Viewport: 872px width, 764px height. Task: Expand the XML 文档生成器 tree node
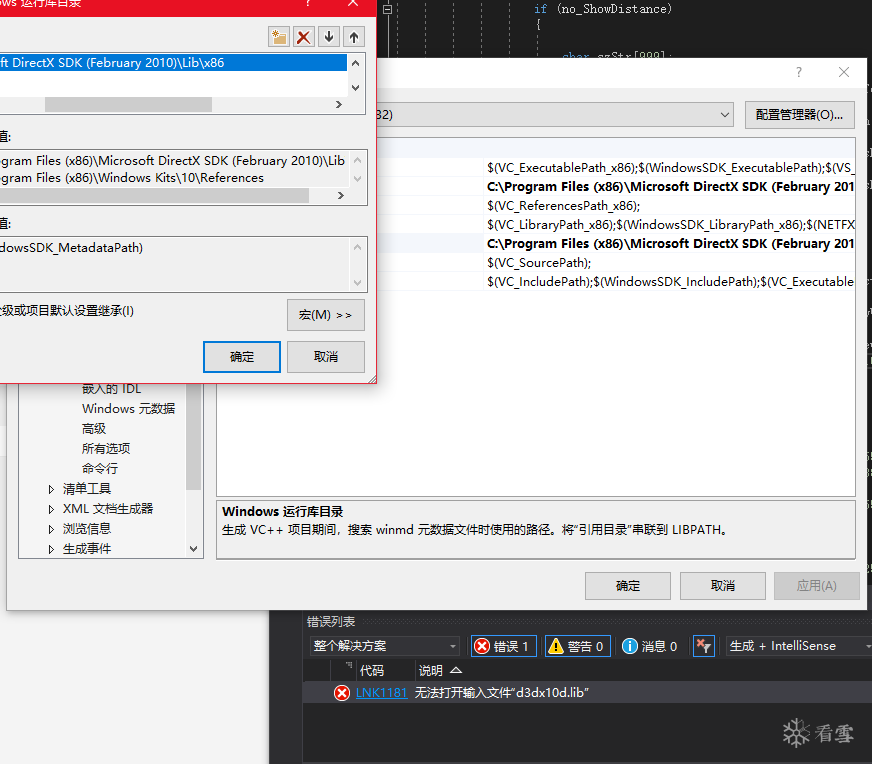tap(51, 509)
